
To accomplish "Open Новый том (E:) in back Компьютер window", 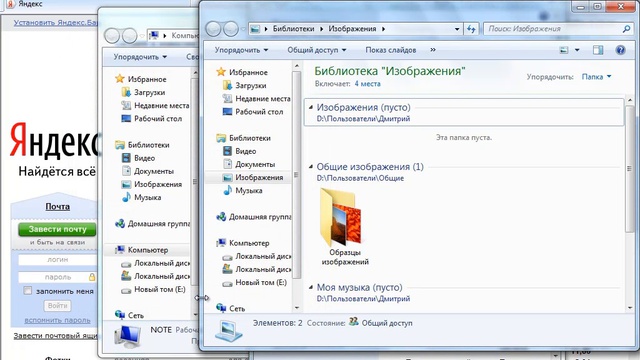I will coord(154,289).
